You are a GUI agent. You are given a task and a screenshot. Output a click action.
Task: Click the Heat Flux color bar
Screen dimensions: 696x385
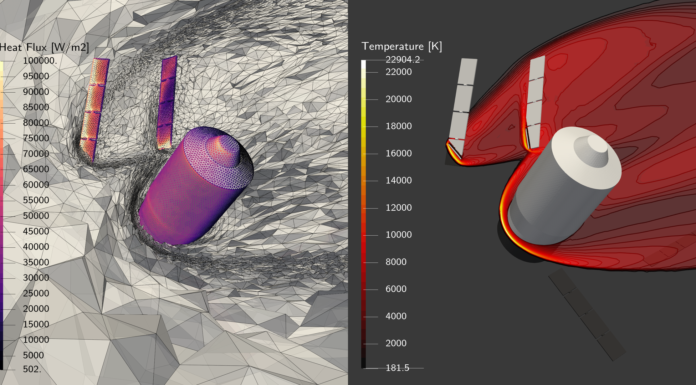[x=1, y=215]
